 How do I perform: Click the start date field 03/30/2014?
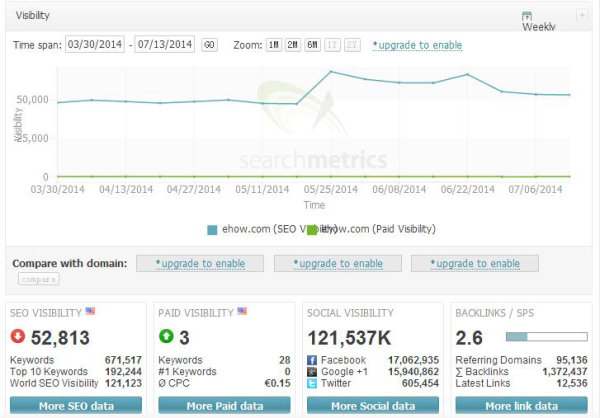[96, 45]
